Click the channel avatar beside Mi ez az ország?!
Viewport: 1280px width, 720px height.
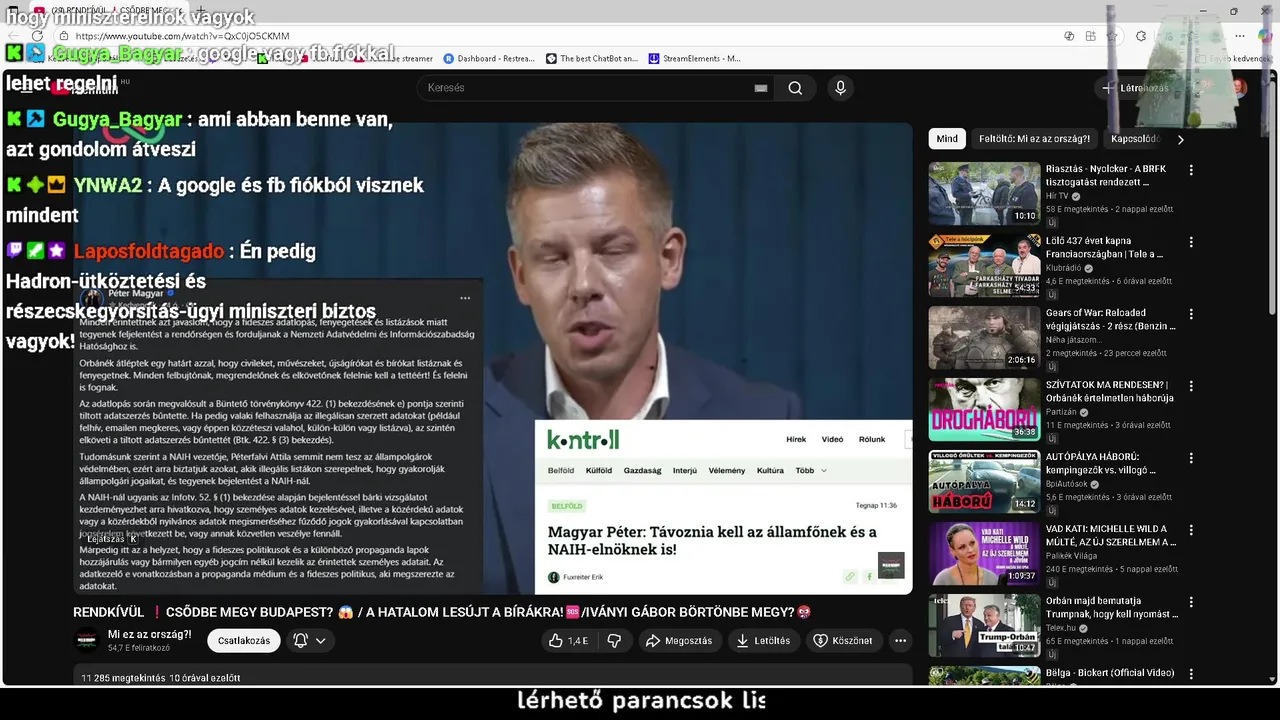coord(88,641)
